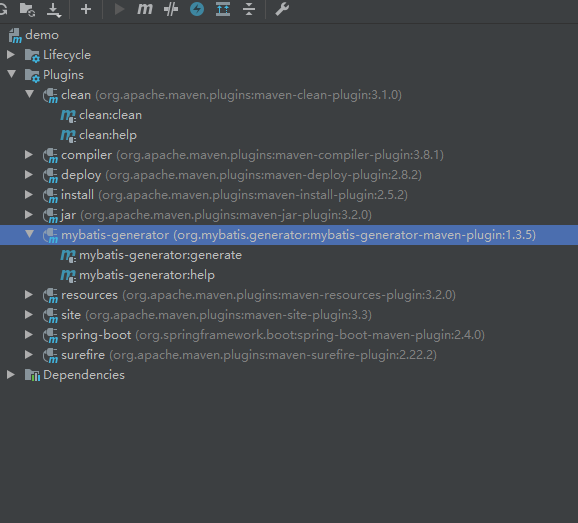578x523 pixels.
Task: Click compiler plugin icon
Action: [x=50, y=156]
